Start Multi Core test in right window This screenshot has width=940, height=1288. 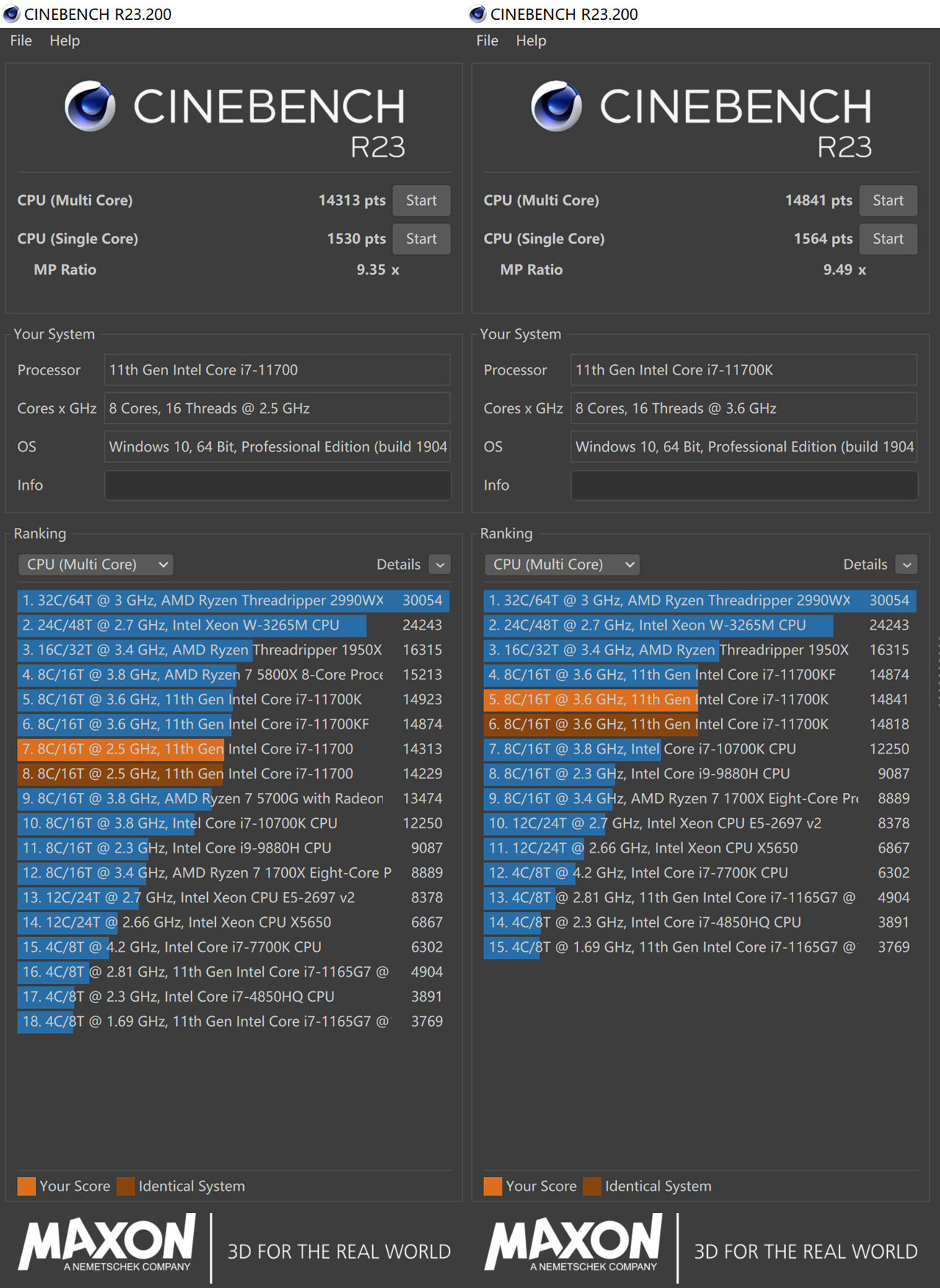tap(889, 200)
